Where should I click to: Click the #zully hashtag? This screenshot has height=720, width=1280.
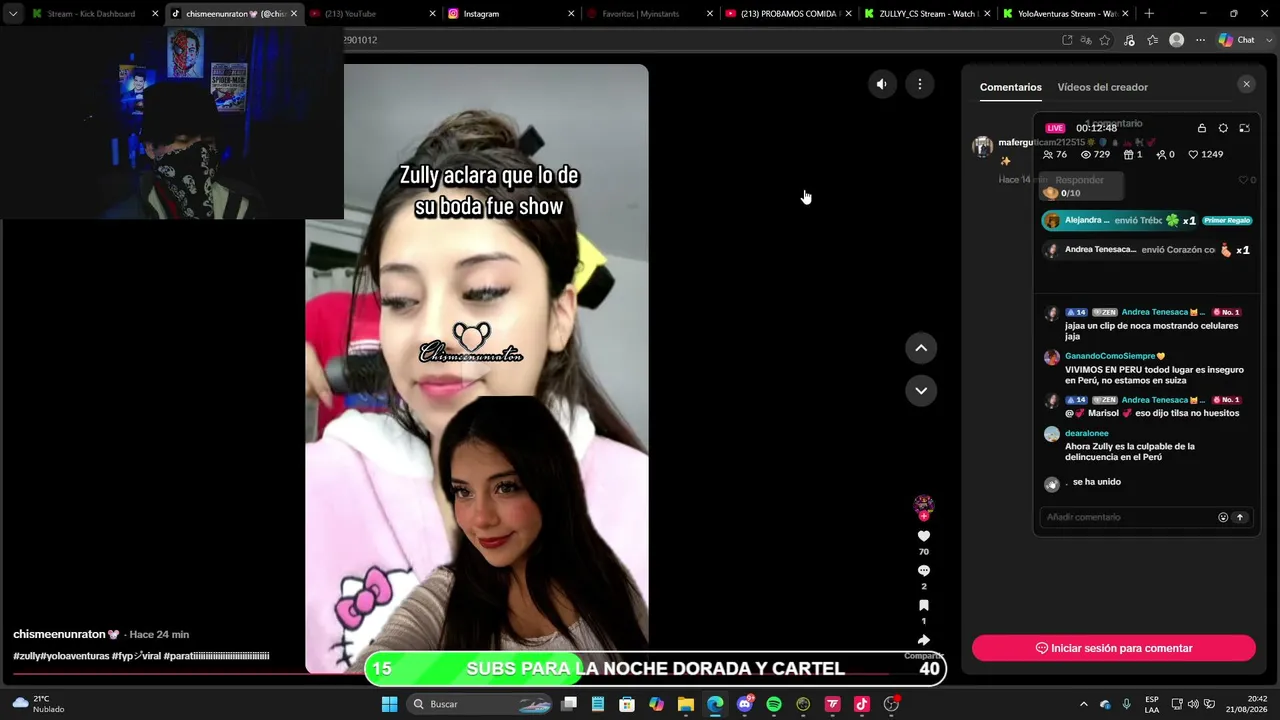[27, 656]
